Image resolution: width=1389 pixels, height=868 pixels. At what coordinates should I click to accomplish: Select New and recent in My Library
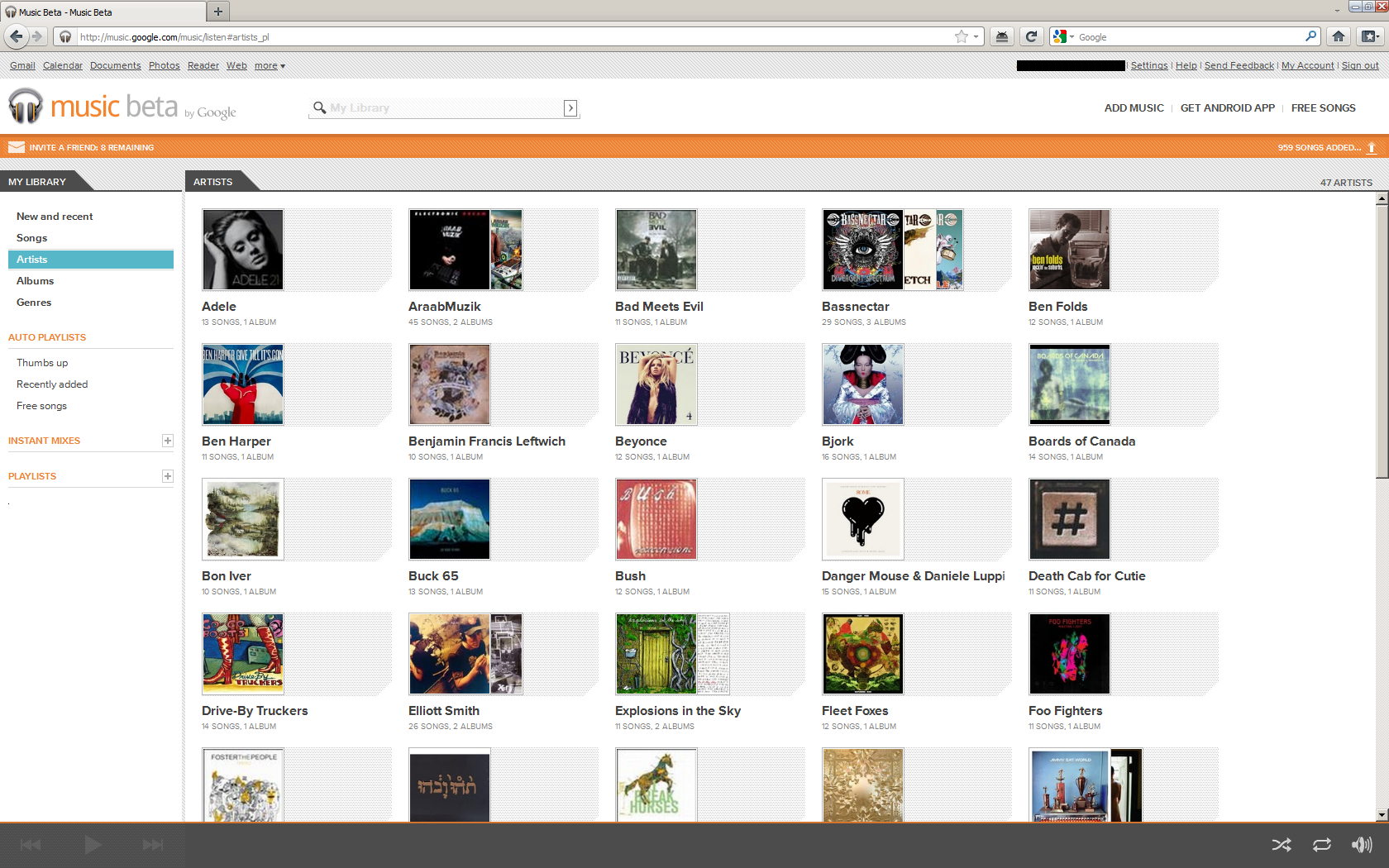click(55, 217)
